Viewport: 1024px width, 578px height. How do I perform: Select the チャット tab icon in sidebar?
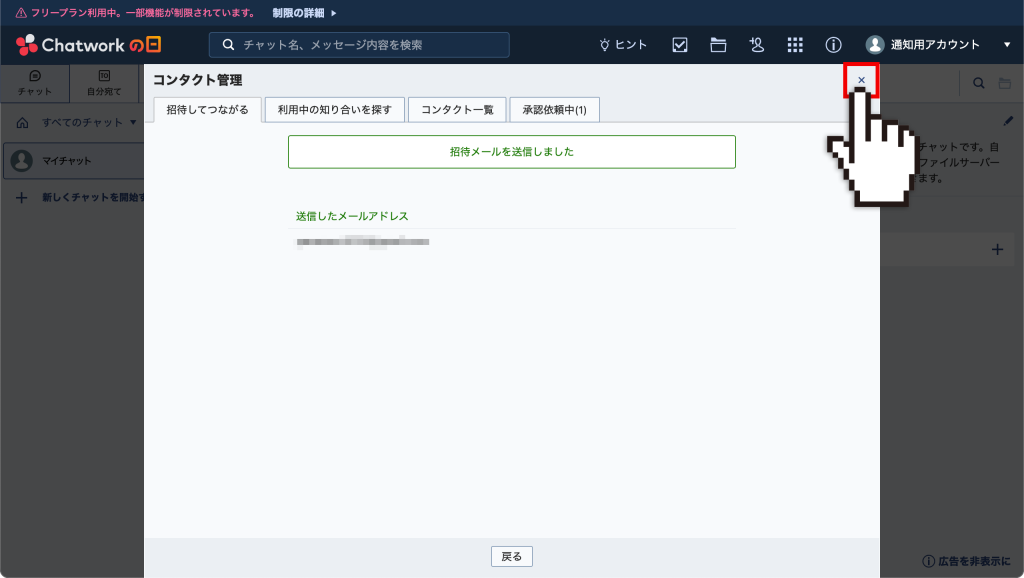(x=34, y=83)
